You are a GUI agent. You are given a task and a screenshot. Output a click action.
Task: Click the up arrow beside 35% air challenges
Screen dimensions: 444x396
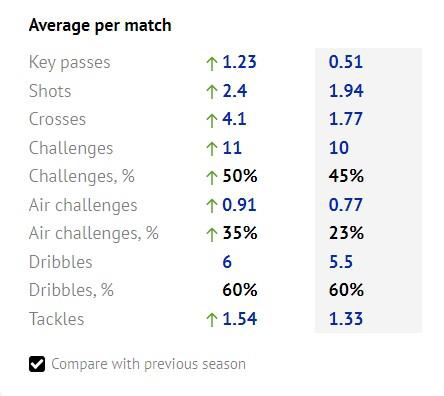click(212, 234)
